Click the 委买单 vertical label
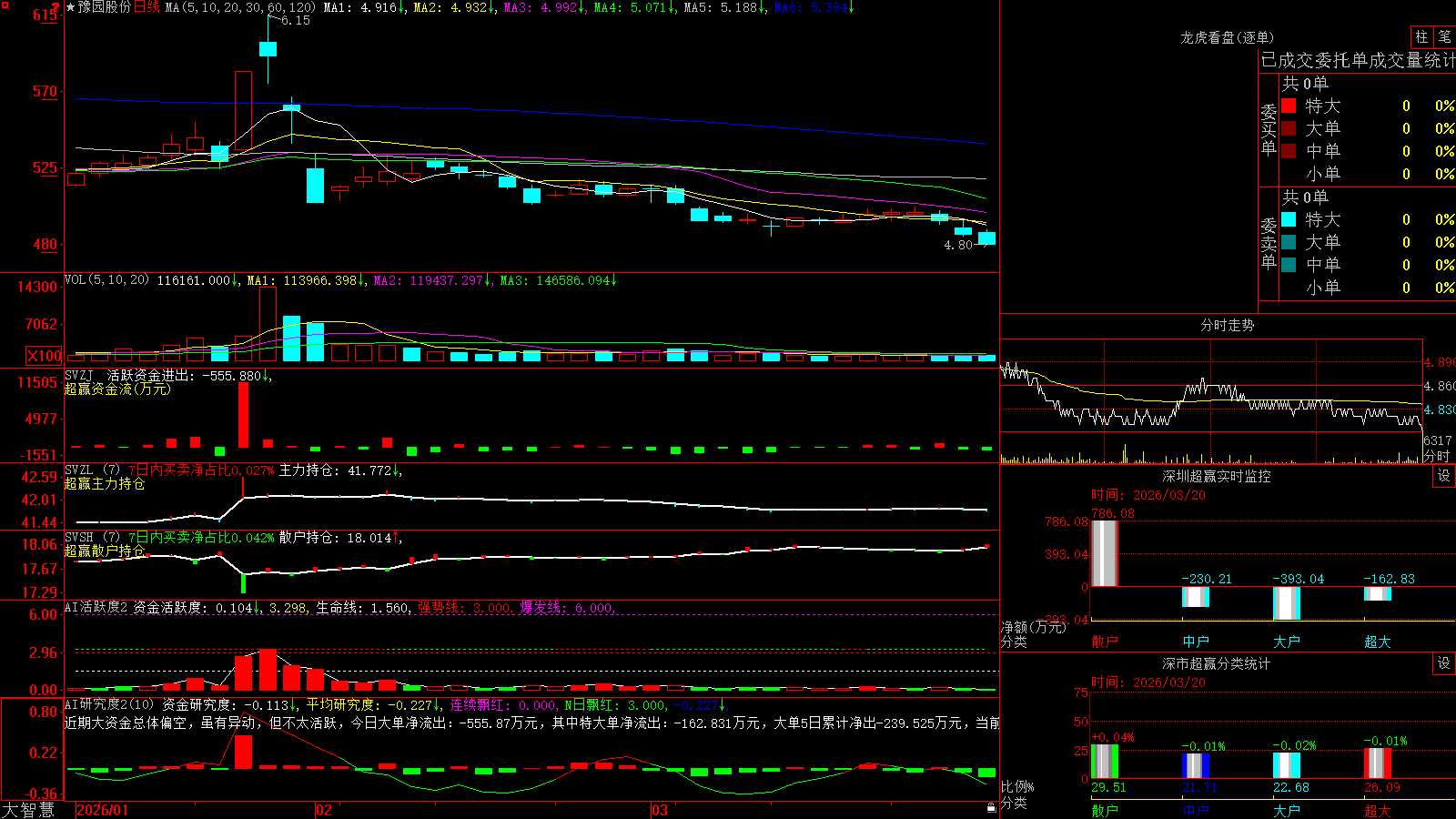 [1269, 129]
